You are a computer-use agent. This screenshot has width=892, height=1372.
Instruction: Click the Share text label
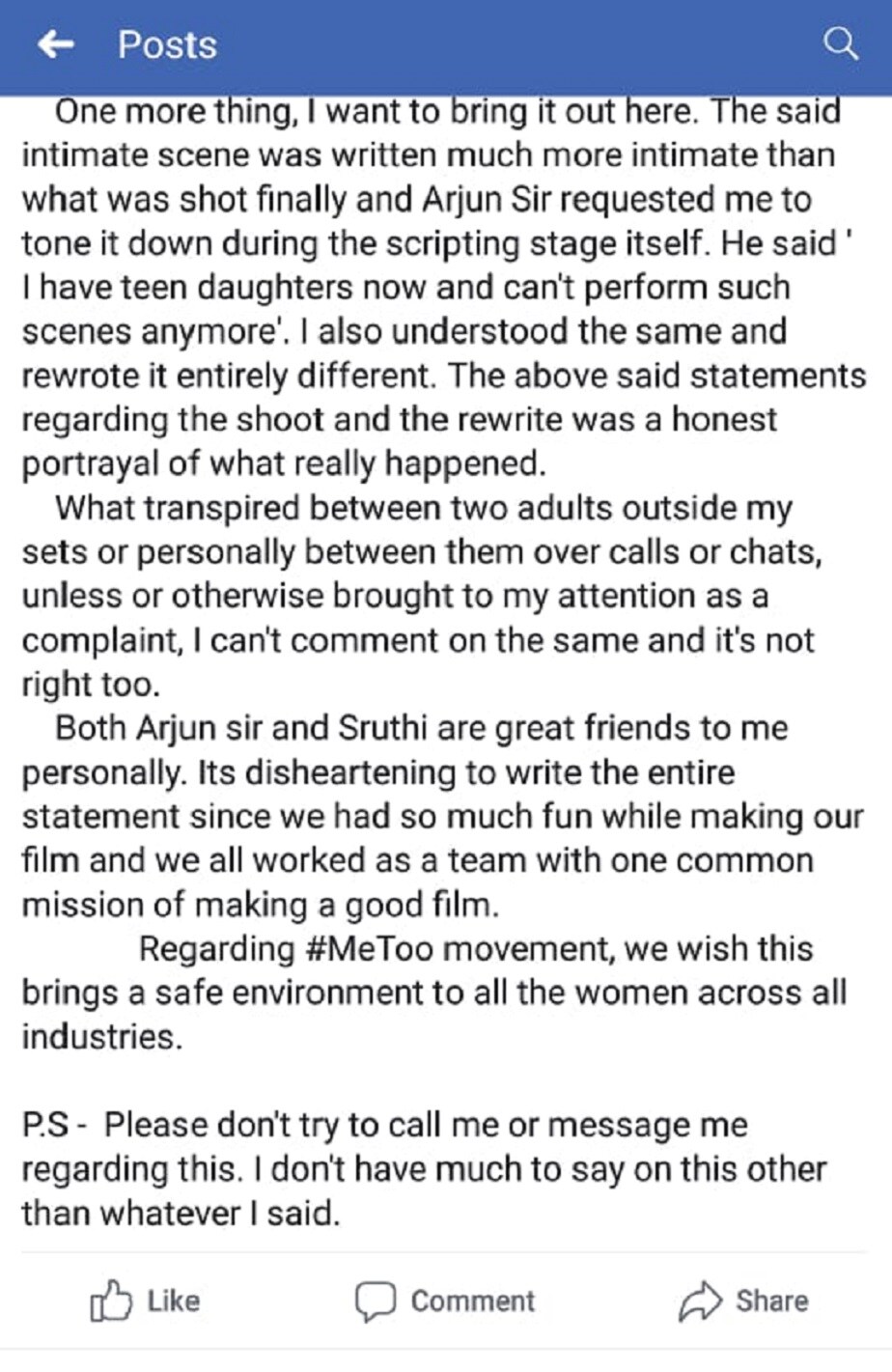(772, 1301)
